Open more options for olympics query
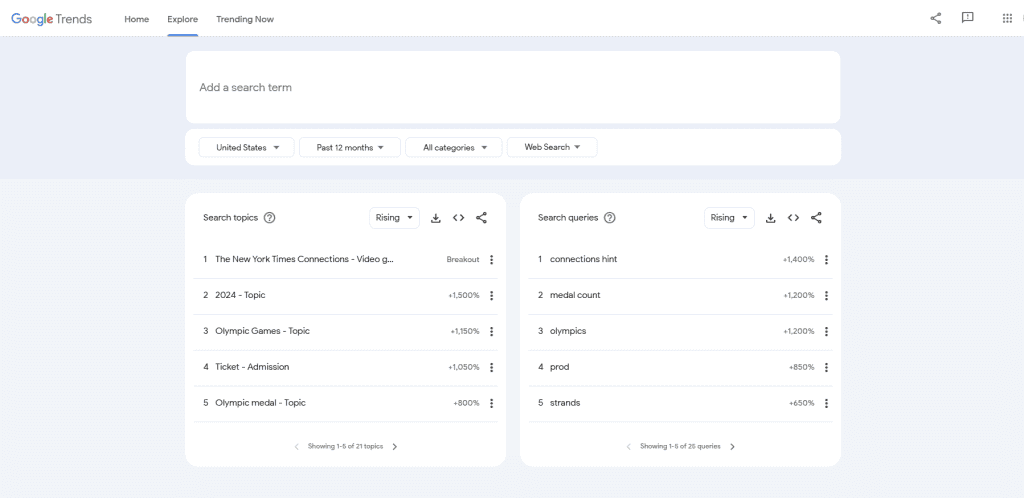 pyautogui.click(x=826, y=332)
